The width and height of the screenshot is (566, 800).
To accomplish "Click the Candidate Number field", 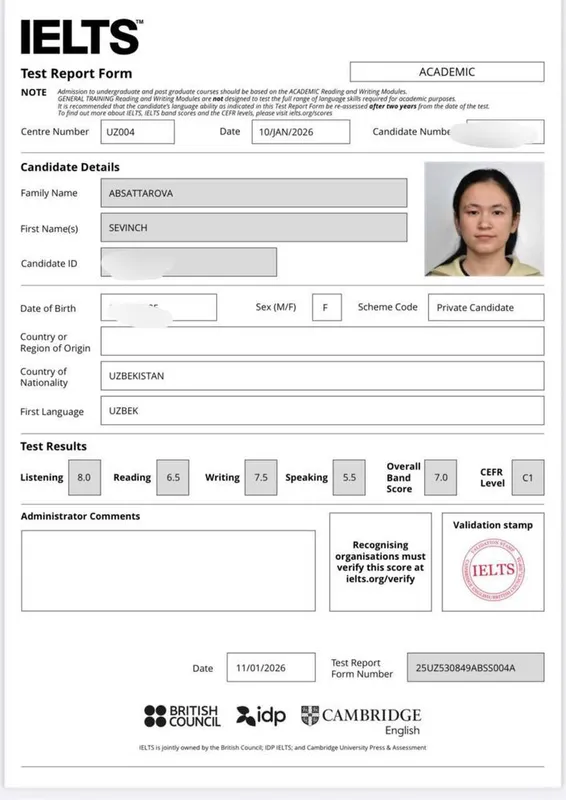I will 505,132.
